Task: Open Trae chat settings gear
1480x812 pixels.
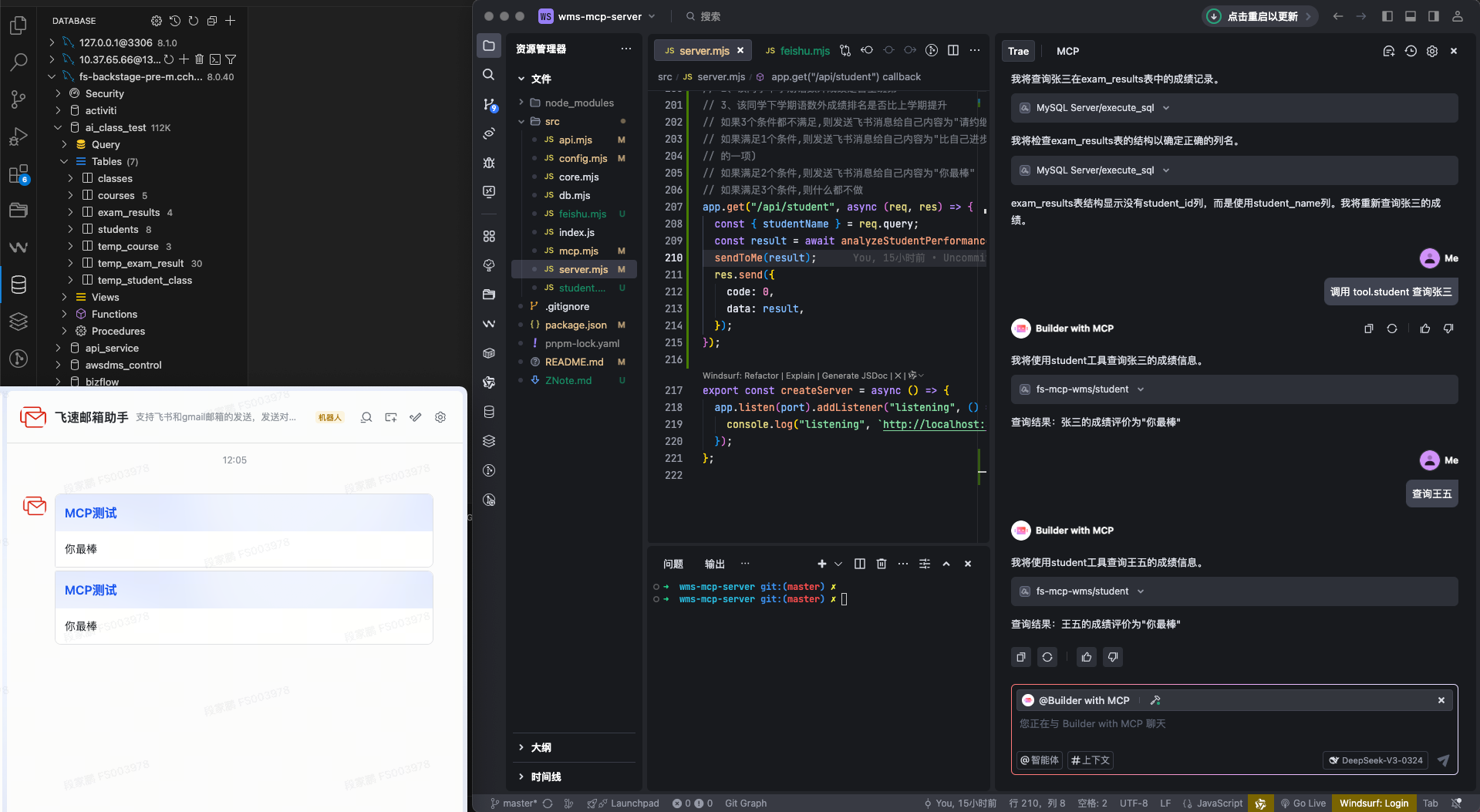Action: click(1432, 51)
